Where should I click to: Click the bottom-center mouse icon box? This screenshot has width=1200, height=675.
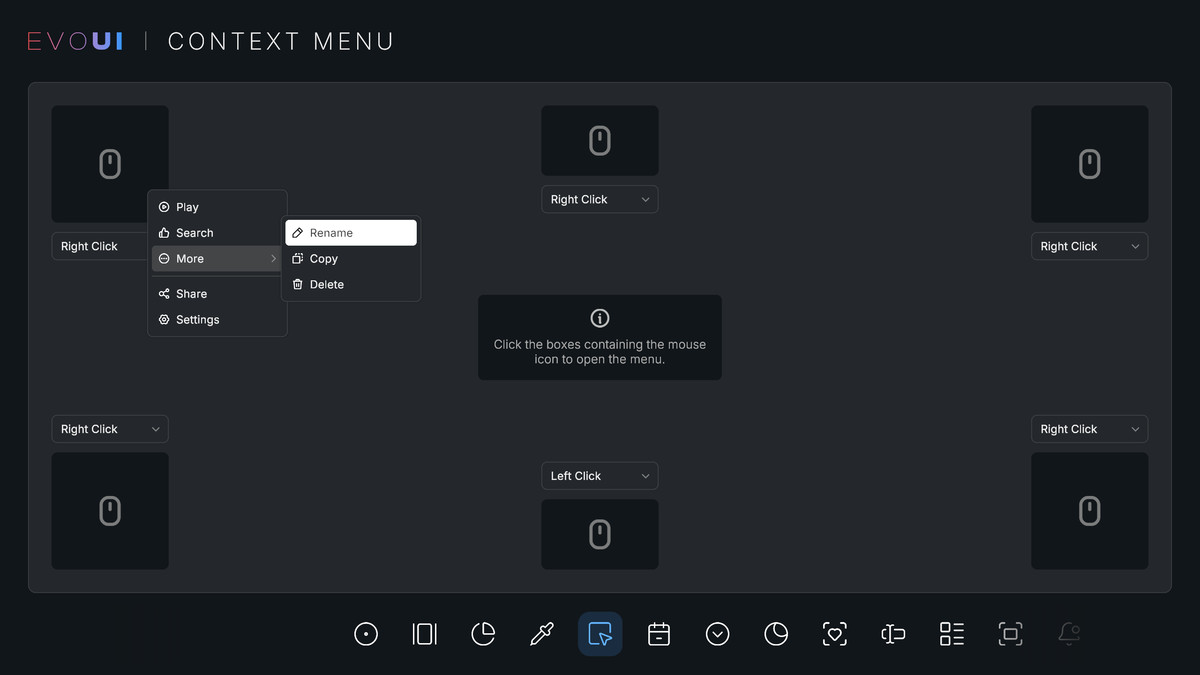599,534
